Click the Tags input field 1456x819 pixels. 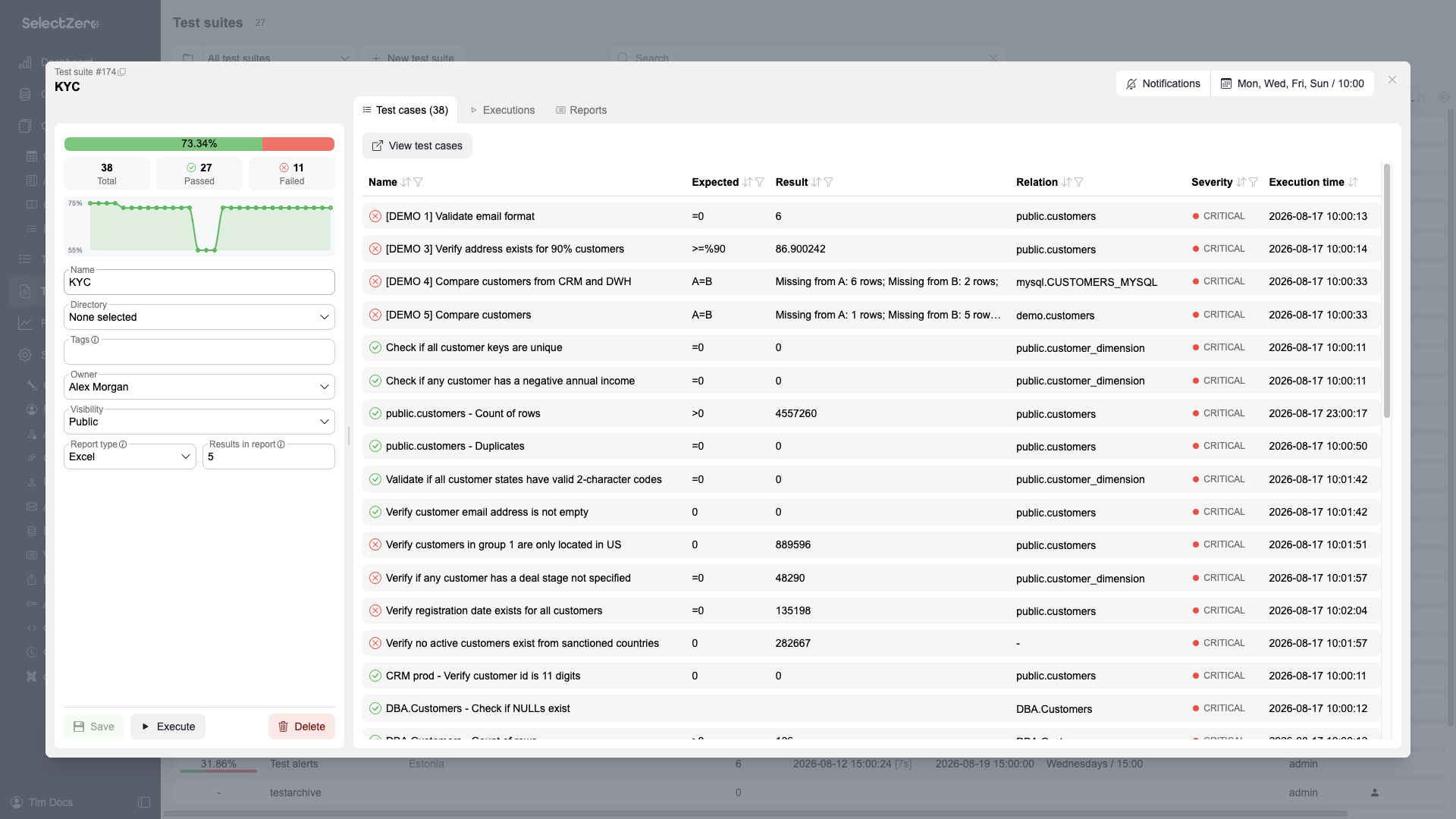pos(199,352)
